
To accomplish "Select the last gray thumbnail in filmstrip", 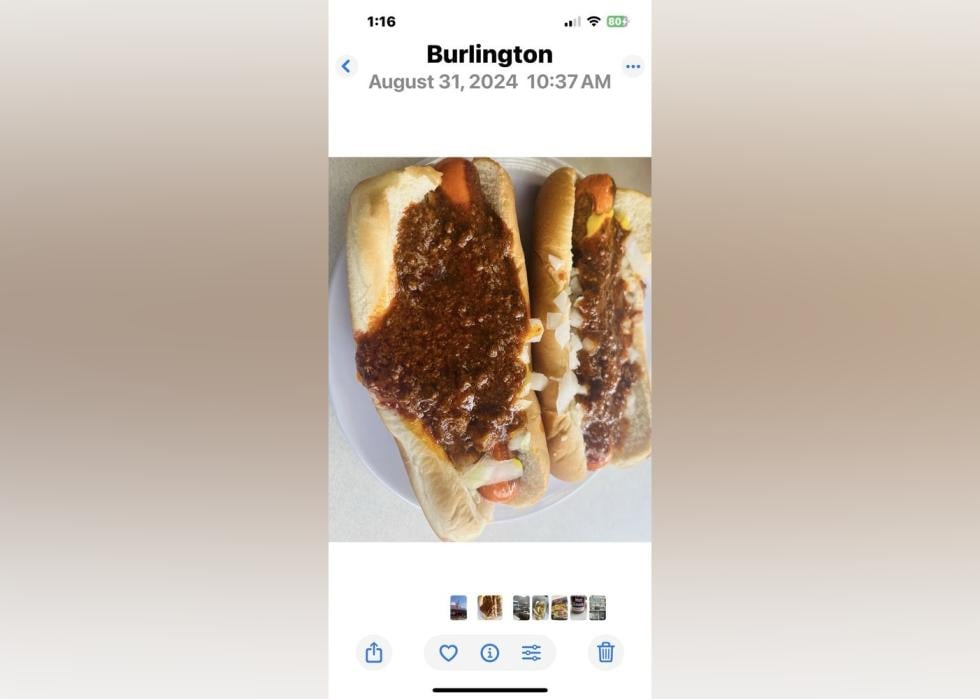I will tap(598, 607).
